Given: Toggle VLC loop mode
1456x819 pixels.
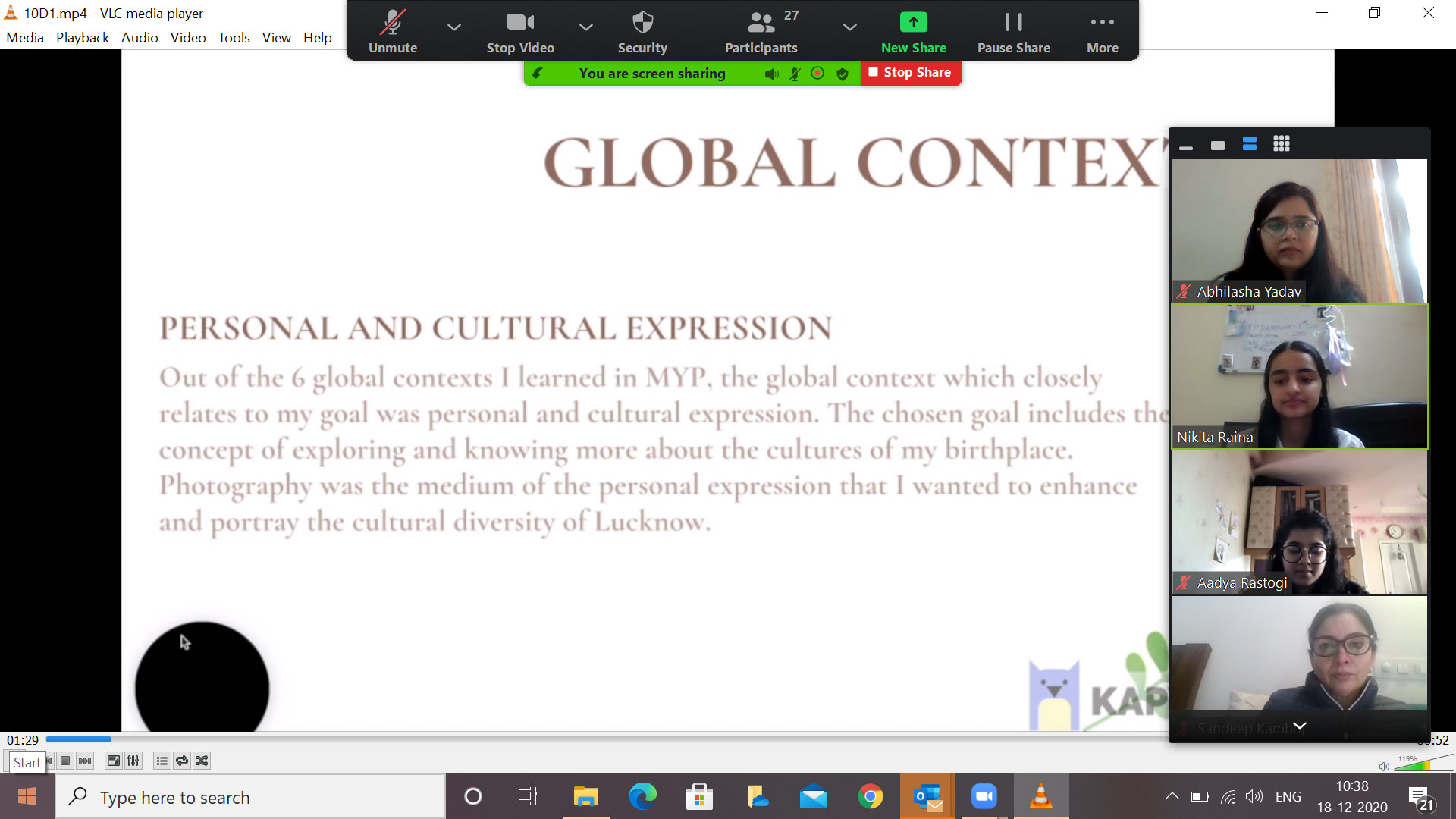Looking at the screenshot, I should [x=182, y=761].
